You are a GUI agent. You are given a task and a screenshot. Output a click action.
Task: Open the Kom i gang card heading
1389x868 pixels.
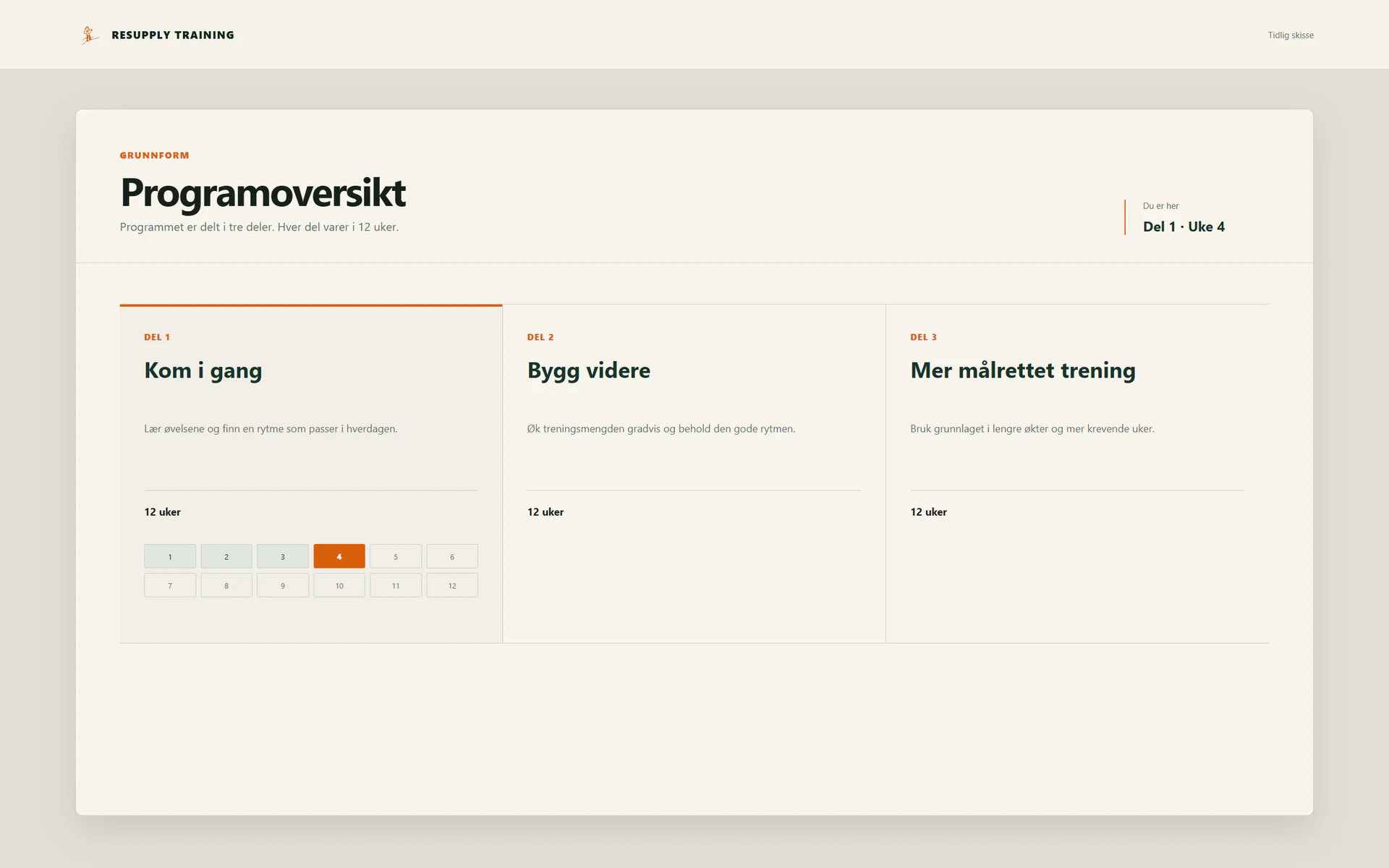pos(203,370)
